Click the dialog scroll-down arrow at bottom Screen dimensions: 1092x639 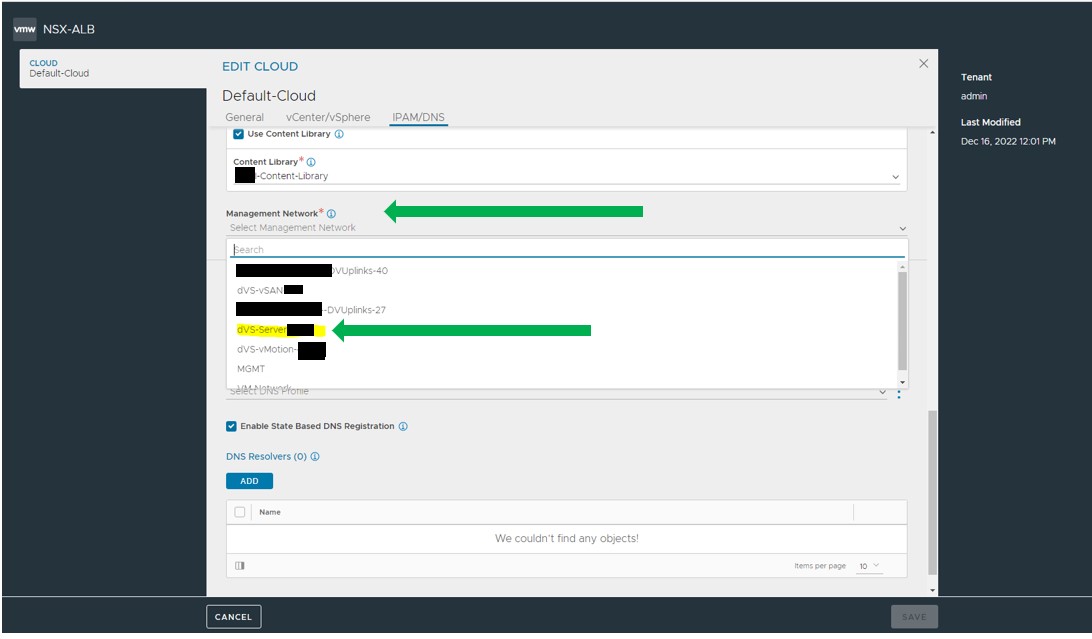(933, 590)
